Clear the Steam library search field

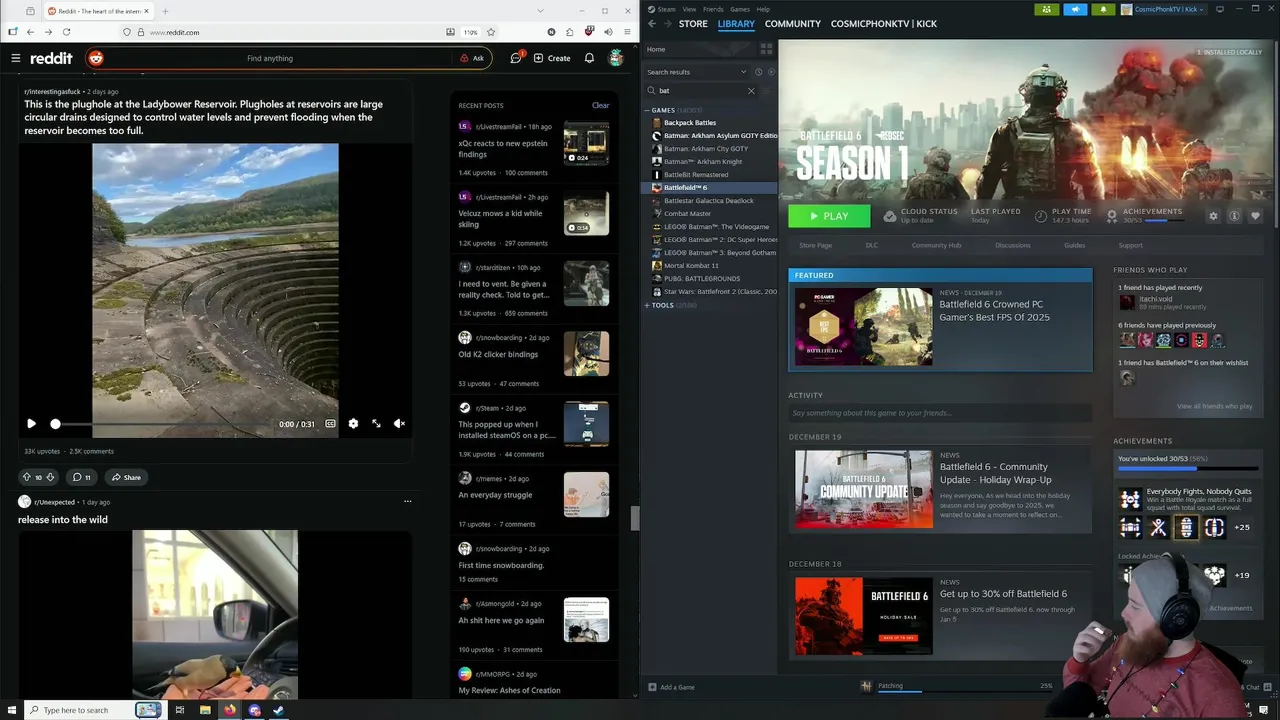tap(751, 91)
